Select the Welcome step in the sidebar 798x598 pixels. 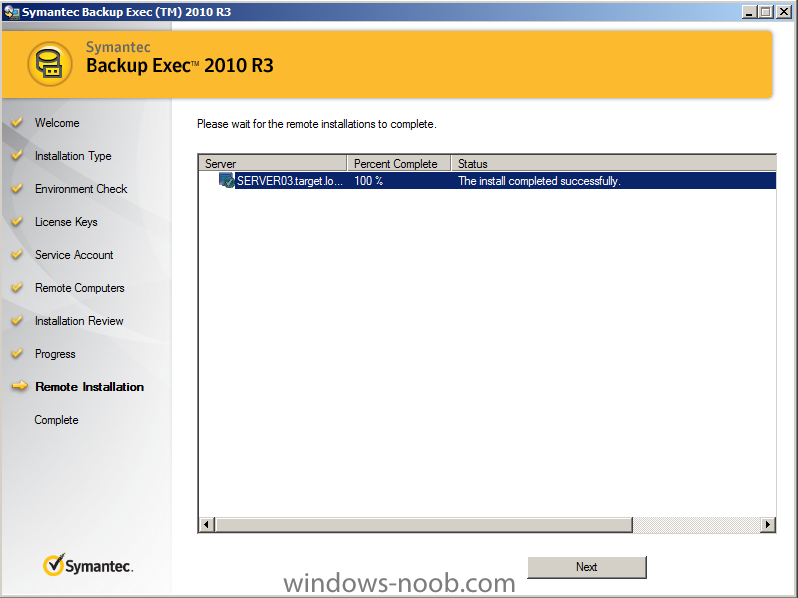[x=57, y=123]
